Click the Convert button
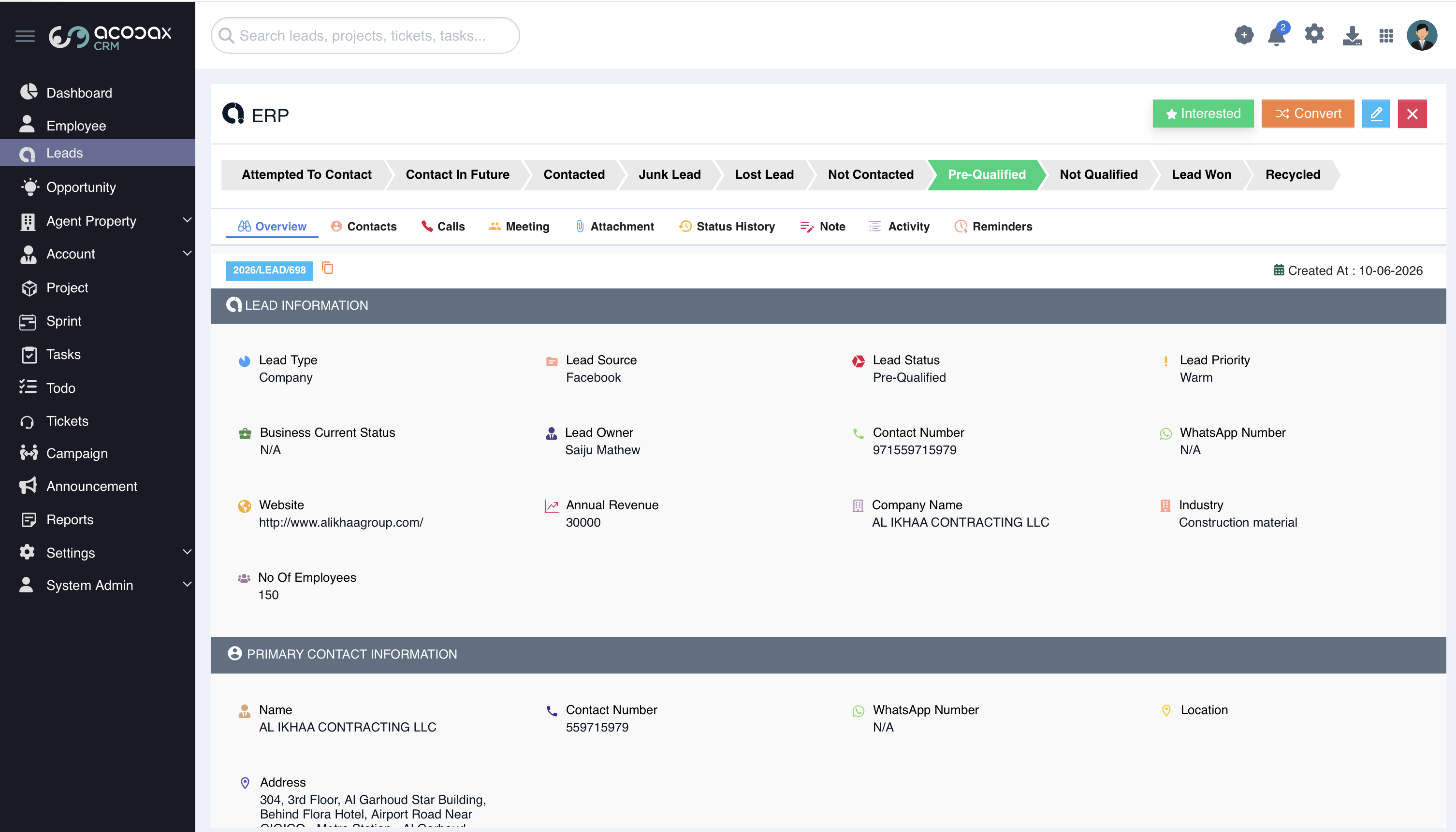1456x832 pixels. (x=1308, y=114)
